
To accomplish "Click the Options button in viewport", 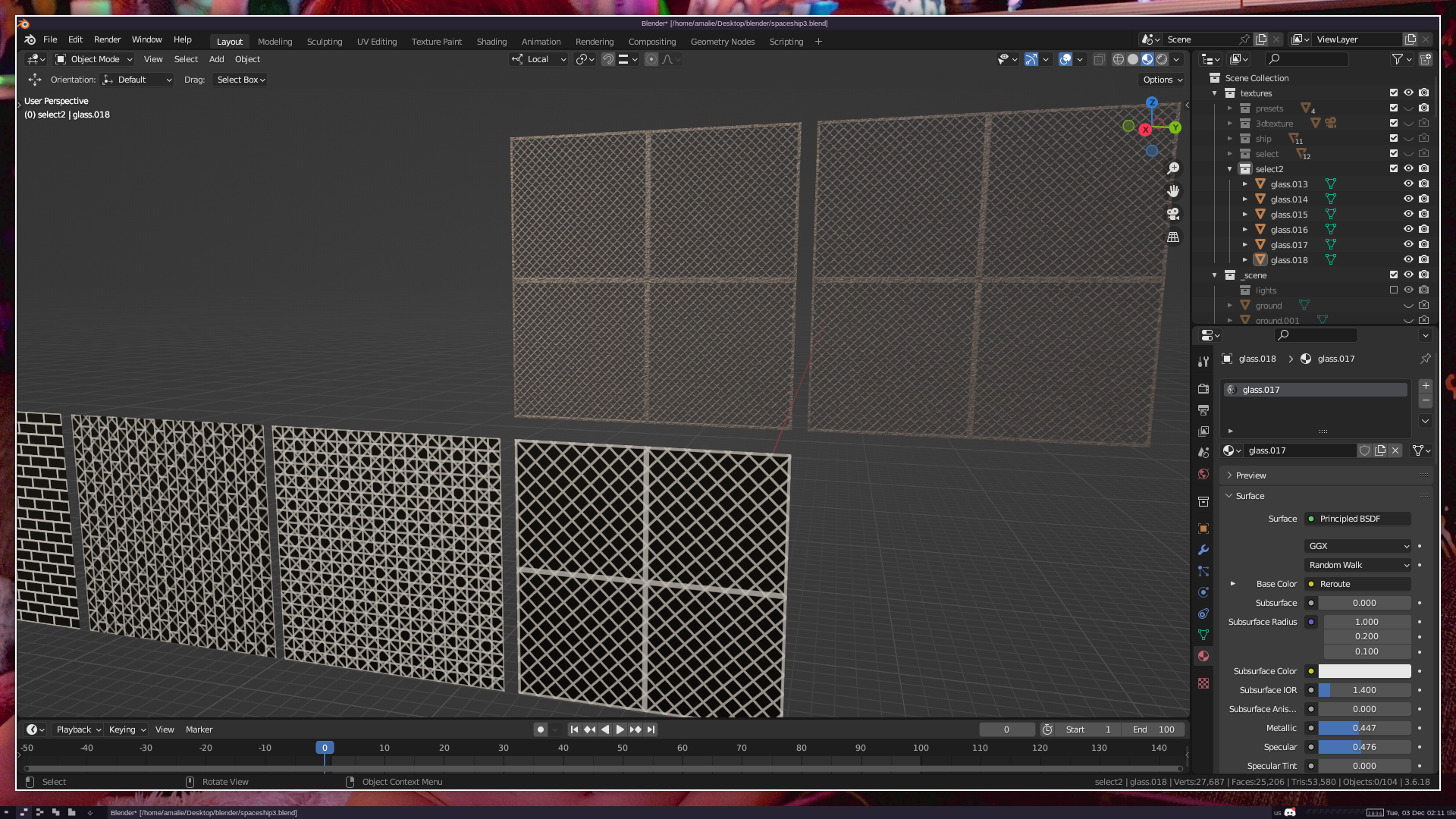I will point(1163,80).
